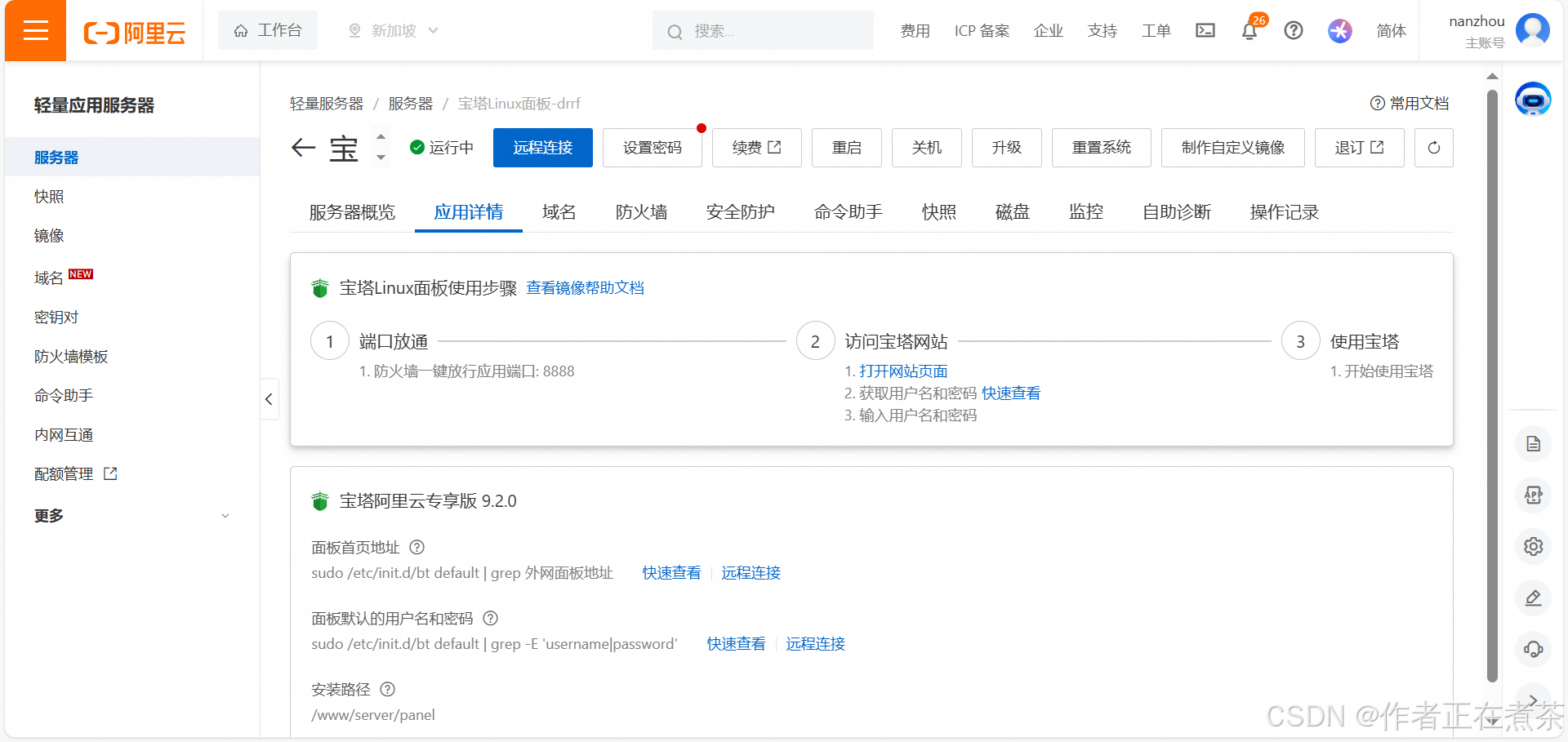Open the 查看镜像帮助文档 link
Viewport: 1568px width, 742px height.
point(586,288)
